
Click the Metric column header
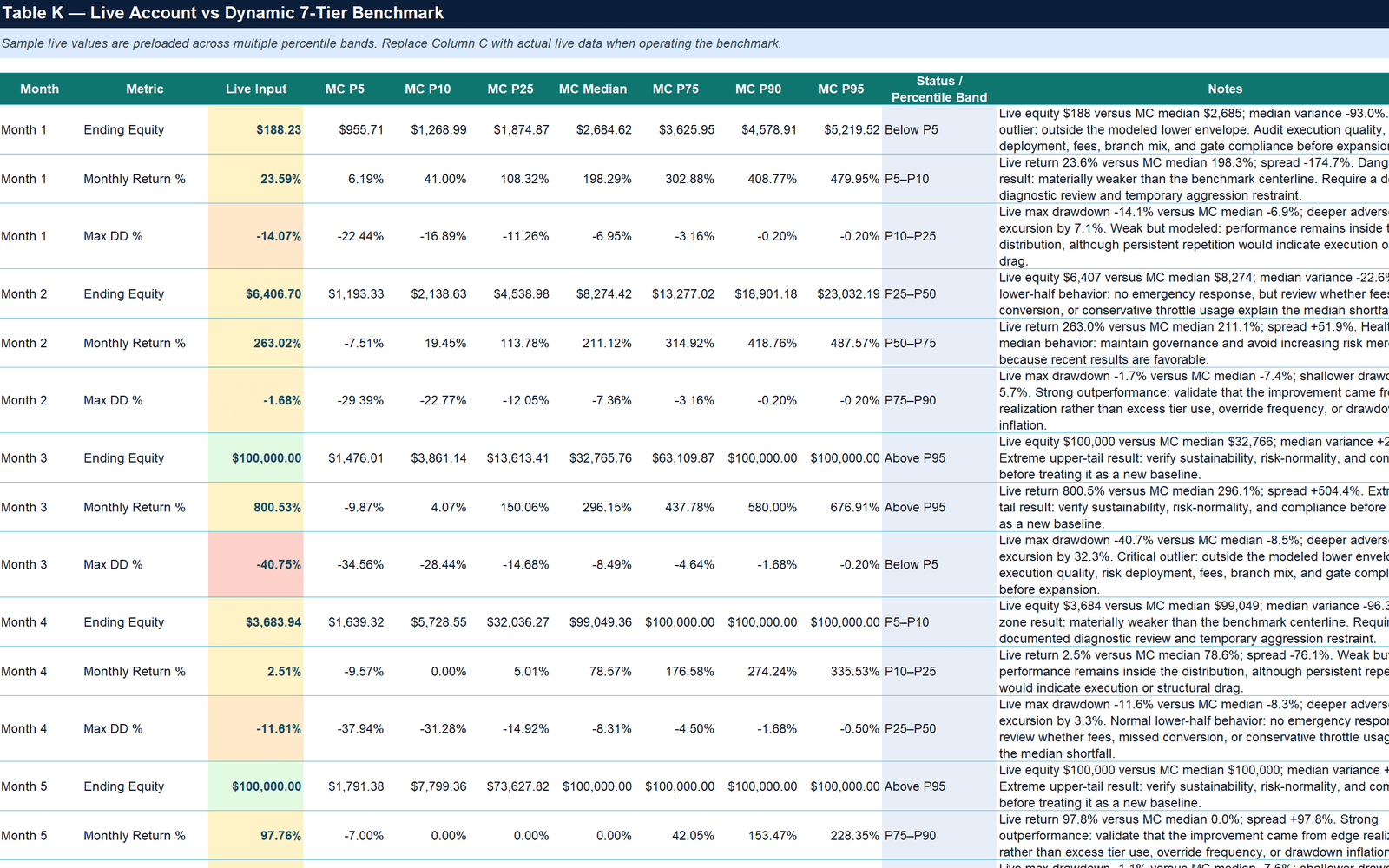click(145, 89)
